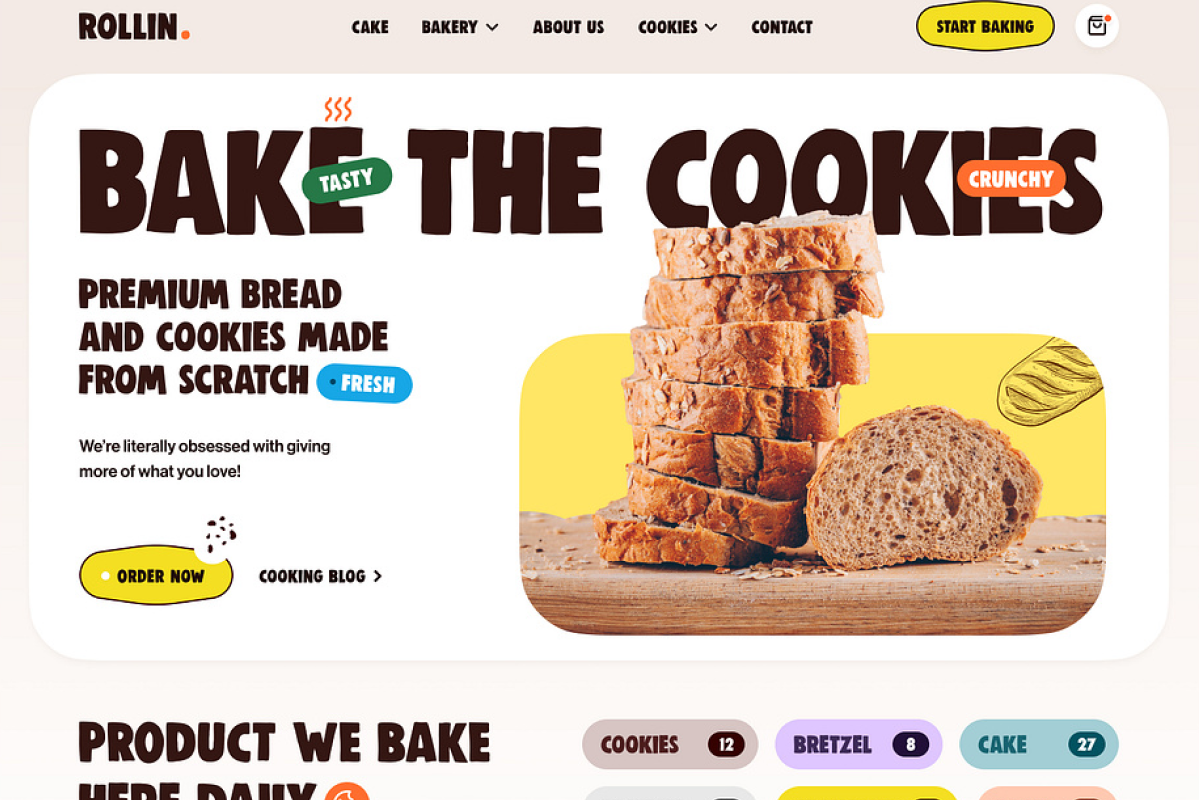Select the purple Bretzel category pill

coord(859,745)
